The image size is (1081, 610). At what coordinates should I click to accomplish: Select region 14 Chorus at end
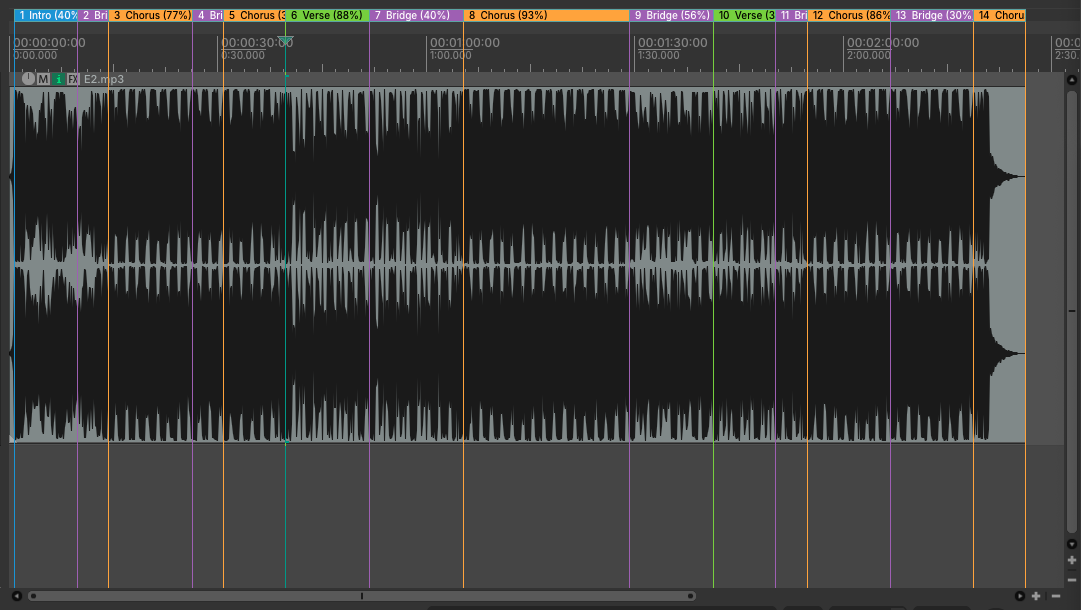pyautogui.click(x=1000, y=15)
